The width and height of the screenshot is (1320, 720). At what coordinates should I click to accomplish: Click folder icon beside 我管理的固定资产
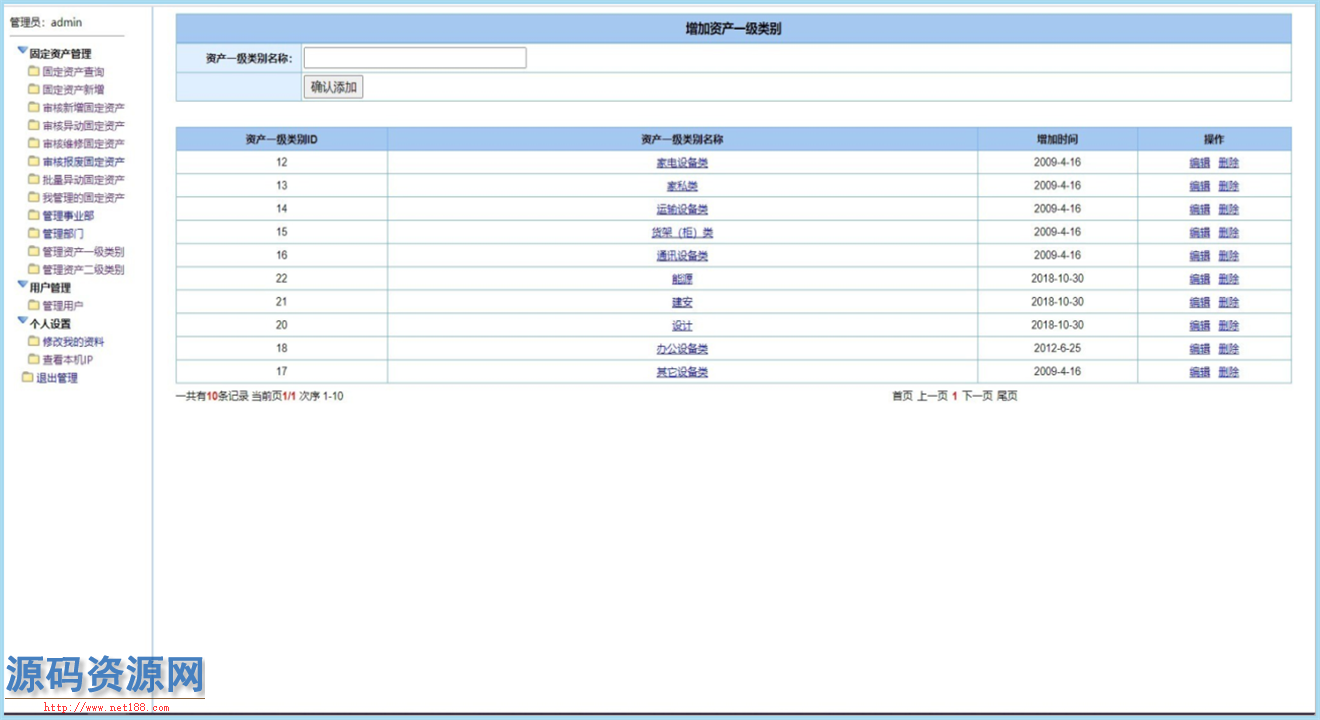[x=34, y=197]
